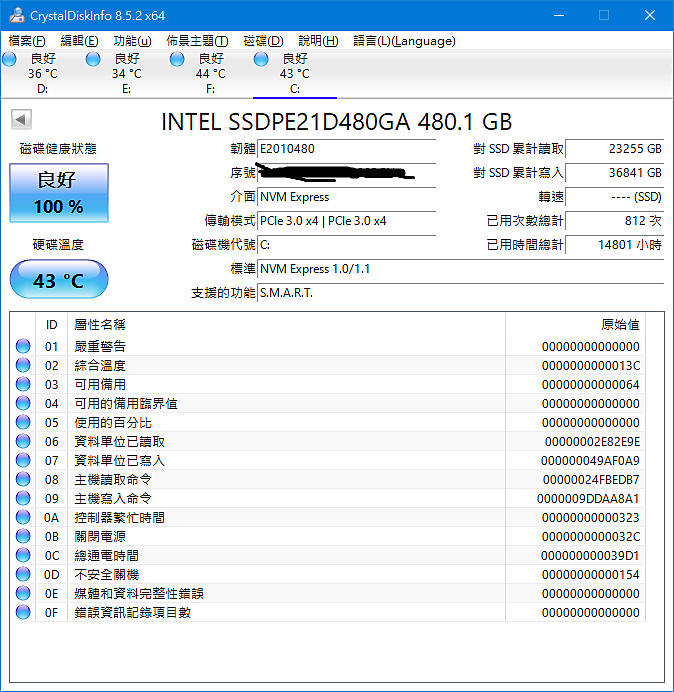Click the total reads value 23255 GB
The image size is (674, 692).
click(614, 149)
